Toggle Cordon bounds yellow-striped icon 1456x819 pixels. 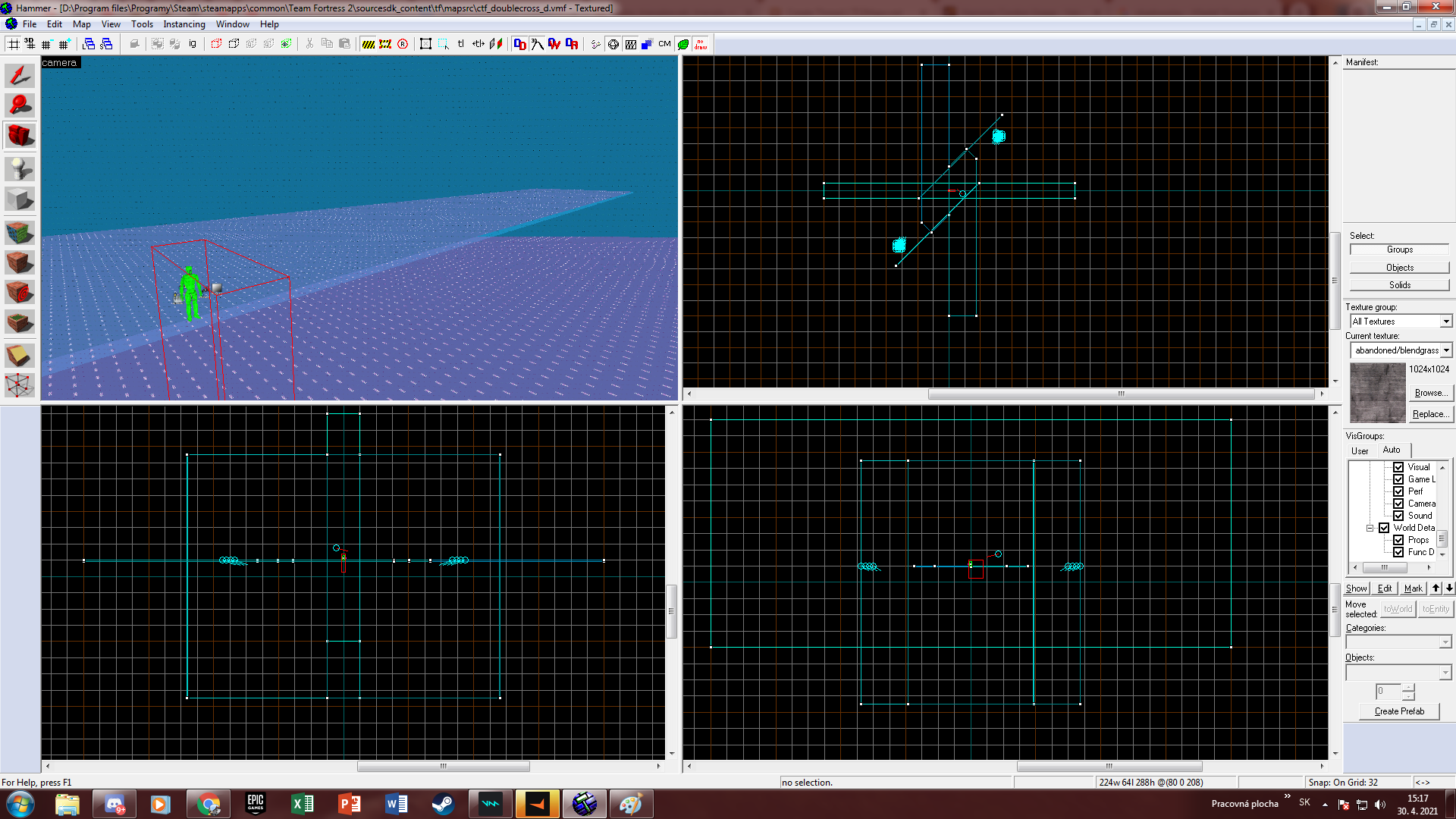(x=369, y=44)
